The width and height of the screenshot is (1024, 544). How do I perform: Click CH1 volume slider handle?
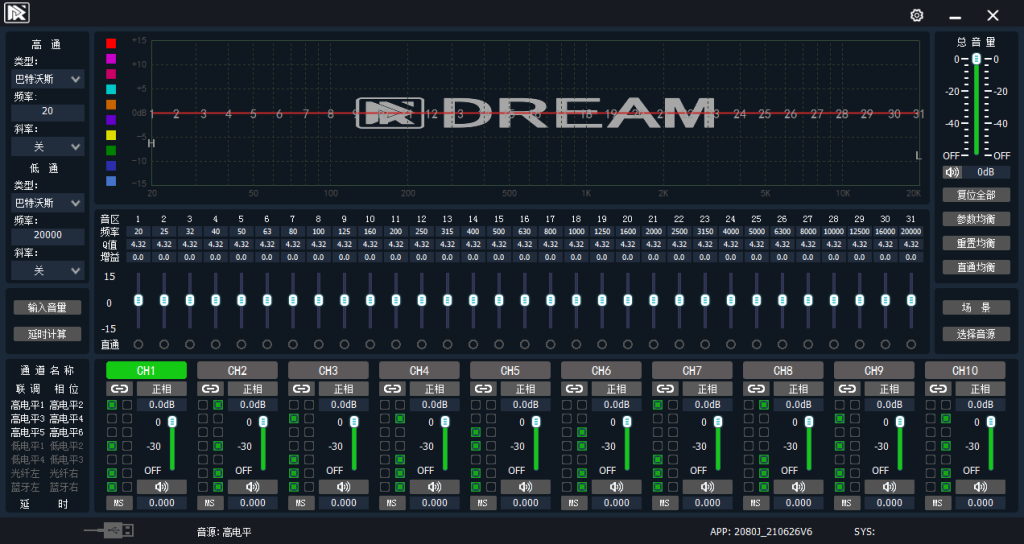tap(172, 422)
